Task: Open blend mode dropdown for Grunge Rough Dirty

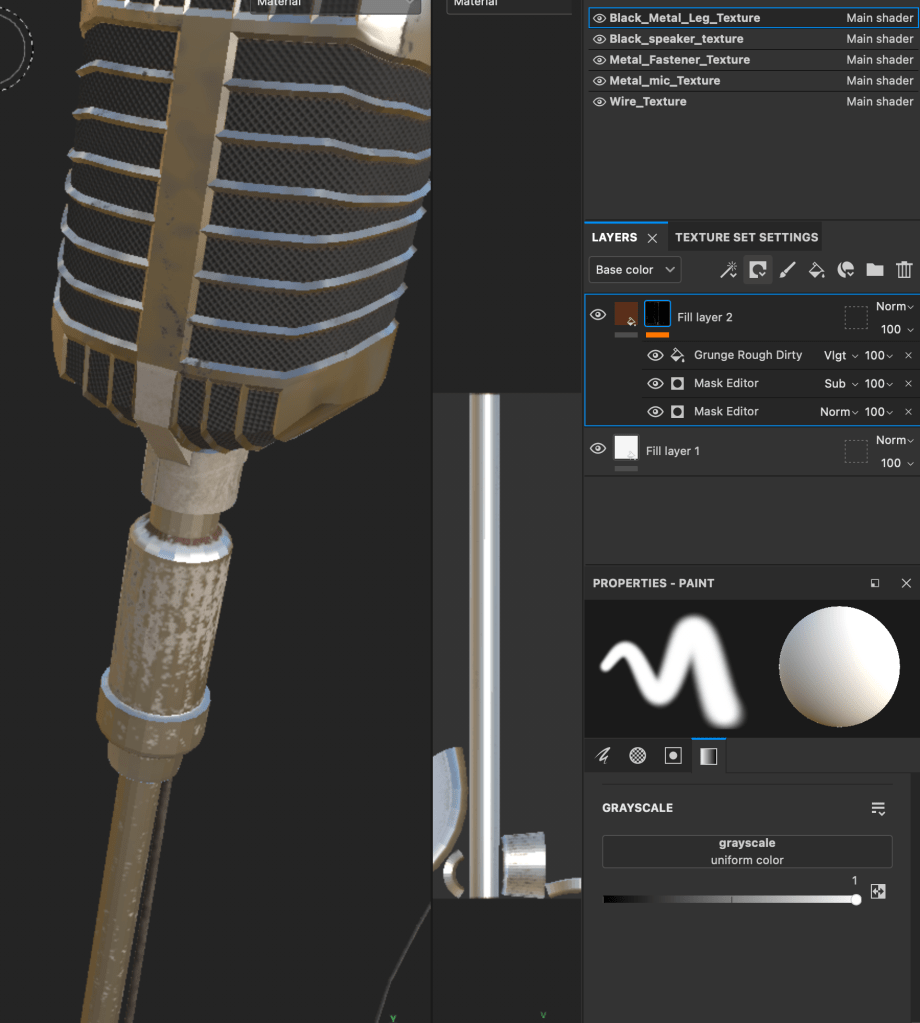Action: click(x=840, y=356)
